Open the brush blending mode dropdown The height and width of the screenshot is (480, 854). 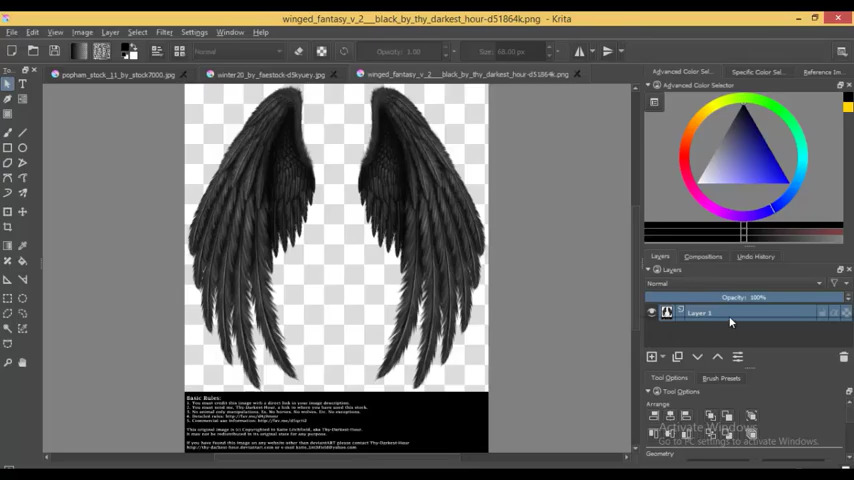[238, 52]
